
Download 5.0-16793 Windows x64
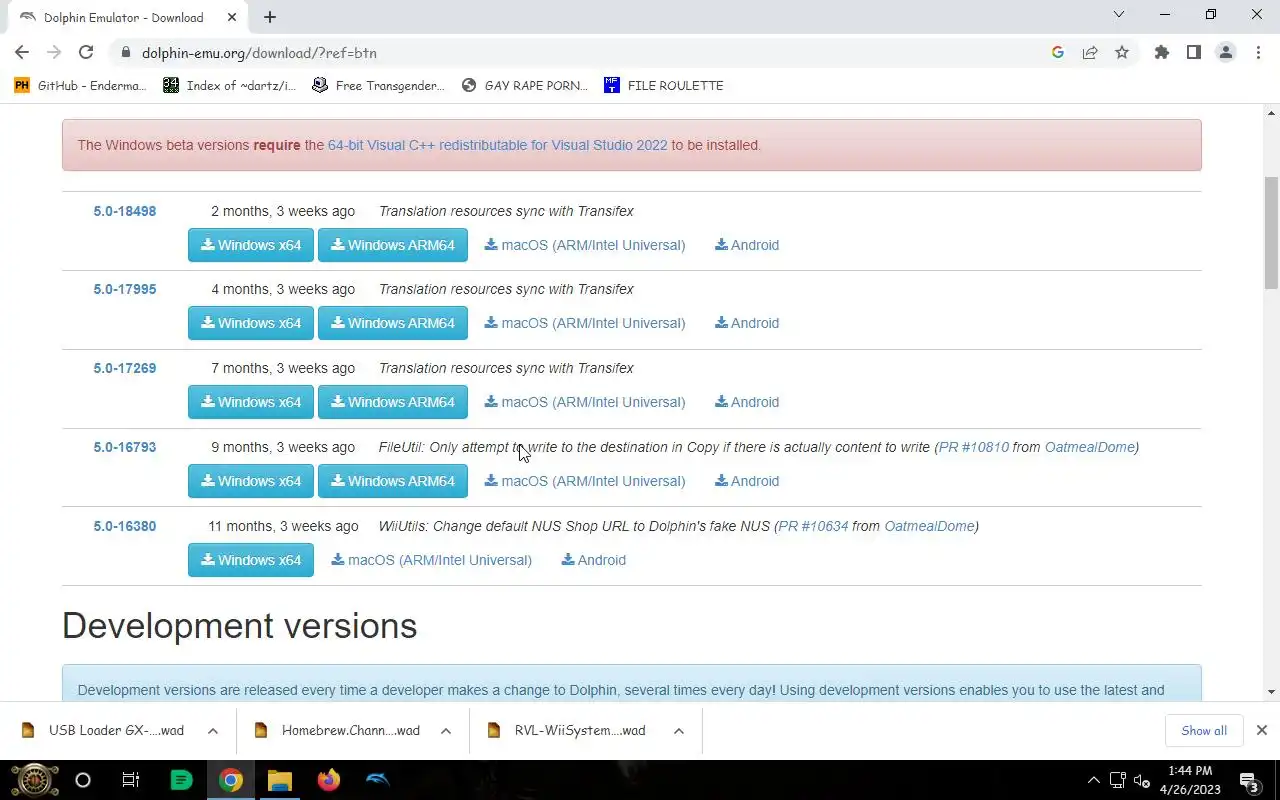[x=251, y=481]
